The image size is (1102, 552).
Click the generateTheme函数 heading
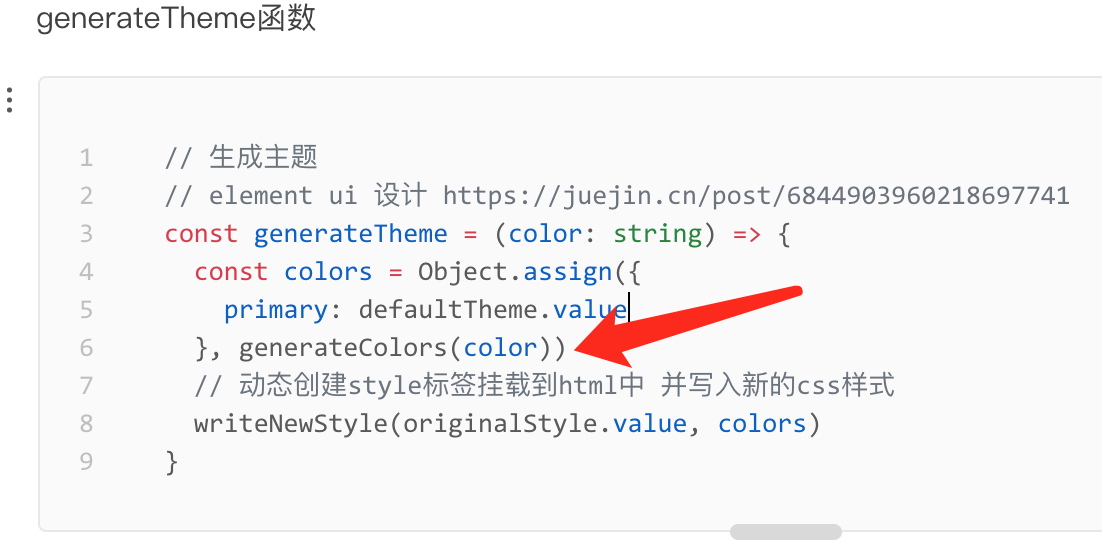[x=176, y=19]
